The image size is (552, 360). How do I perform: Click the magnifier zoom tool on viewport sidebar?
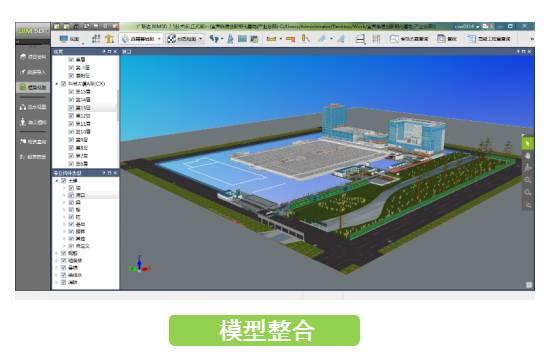528,192
